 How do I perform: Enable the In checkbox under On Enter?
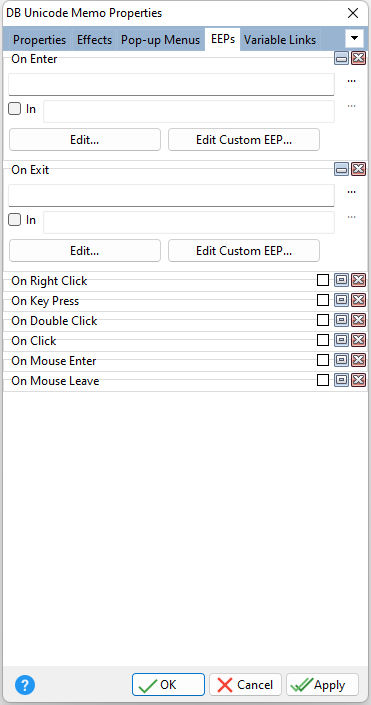15,109
